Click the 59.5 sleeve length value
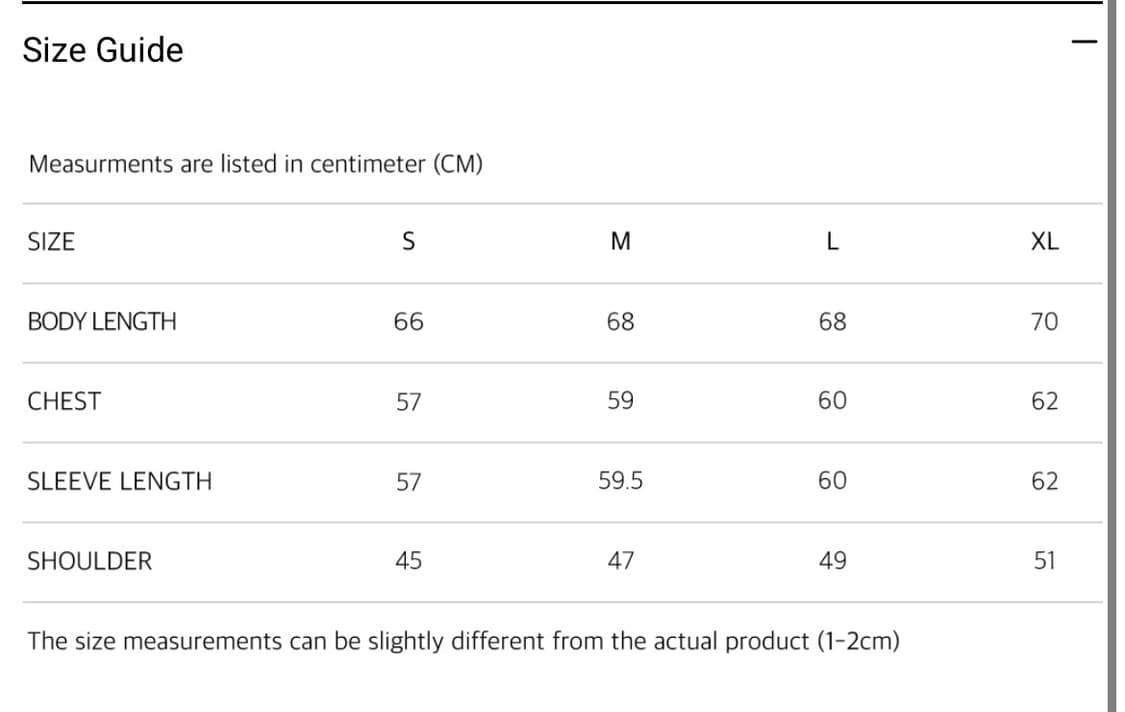The width and height of the screenshot is (1125, 712). 620,481
